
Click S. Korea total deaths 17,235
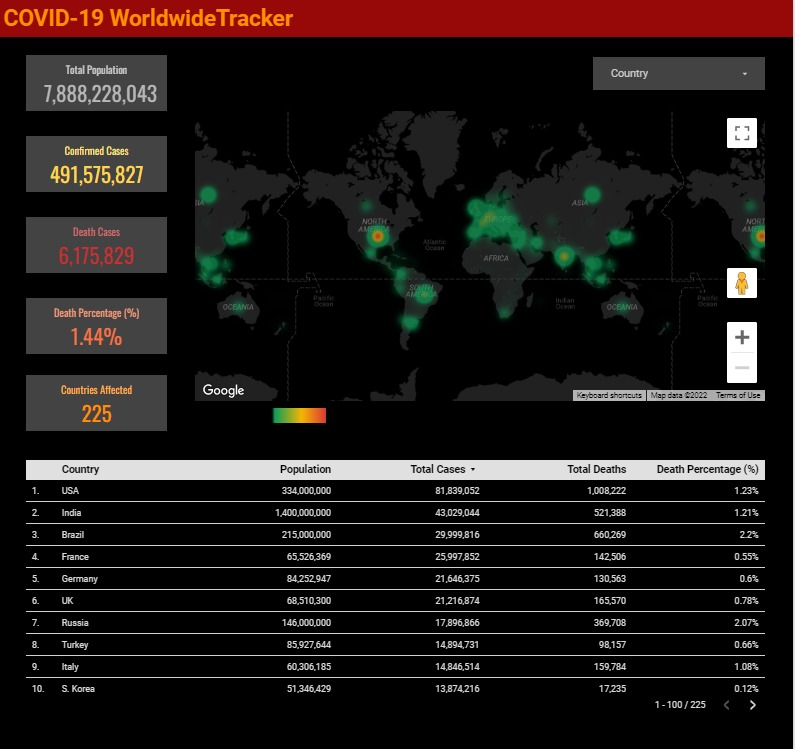(x=612, y=689)
